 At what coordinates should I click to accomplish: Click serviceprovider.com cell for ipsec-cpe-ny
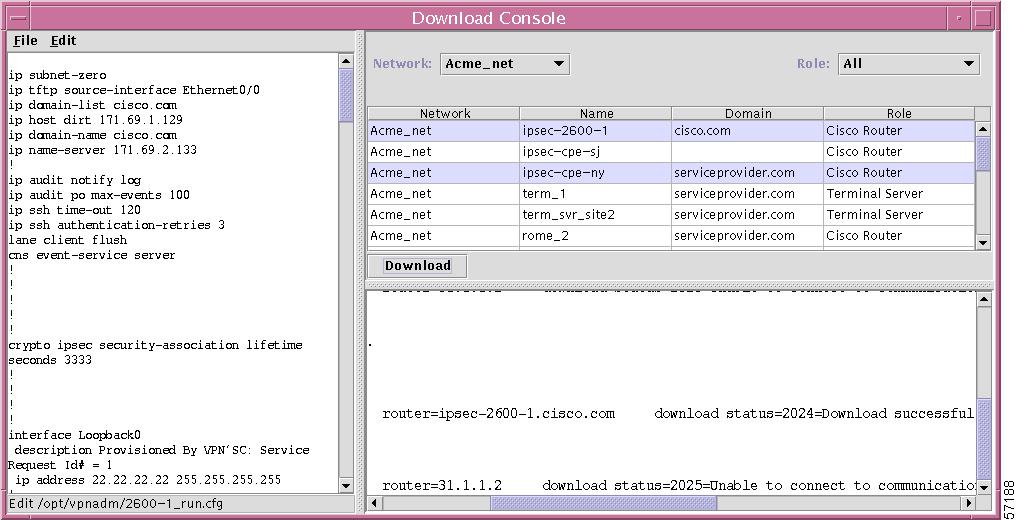(x=747, y=173)
